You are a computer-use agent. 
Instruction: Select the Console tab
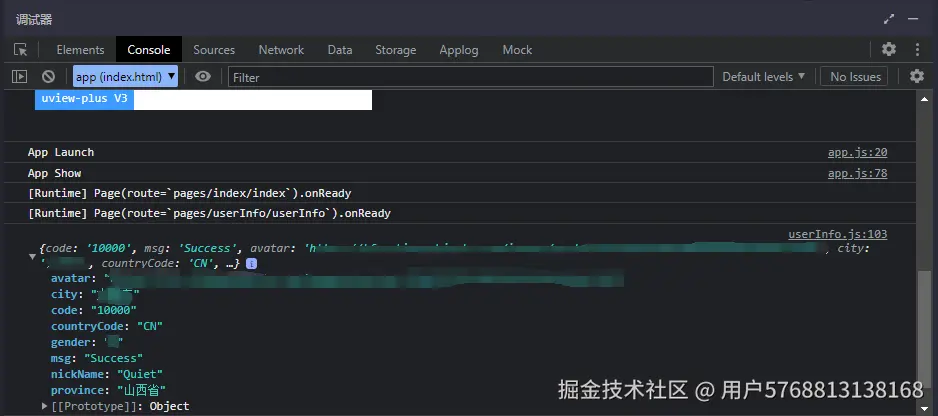[149, 50]
